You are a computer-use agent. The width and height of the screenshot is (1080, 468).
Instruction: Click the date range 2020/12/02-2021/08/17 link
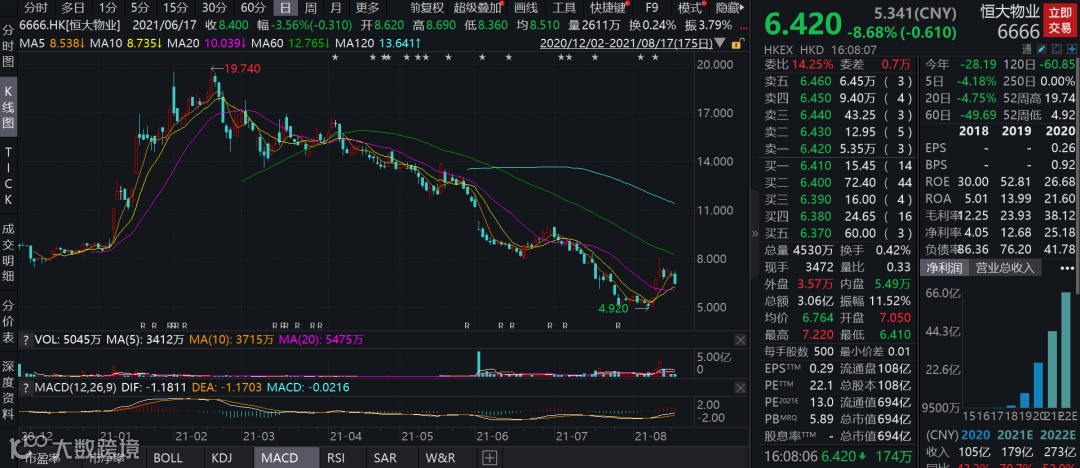pos(627,43)
